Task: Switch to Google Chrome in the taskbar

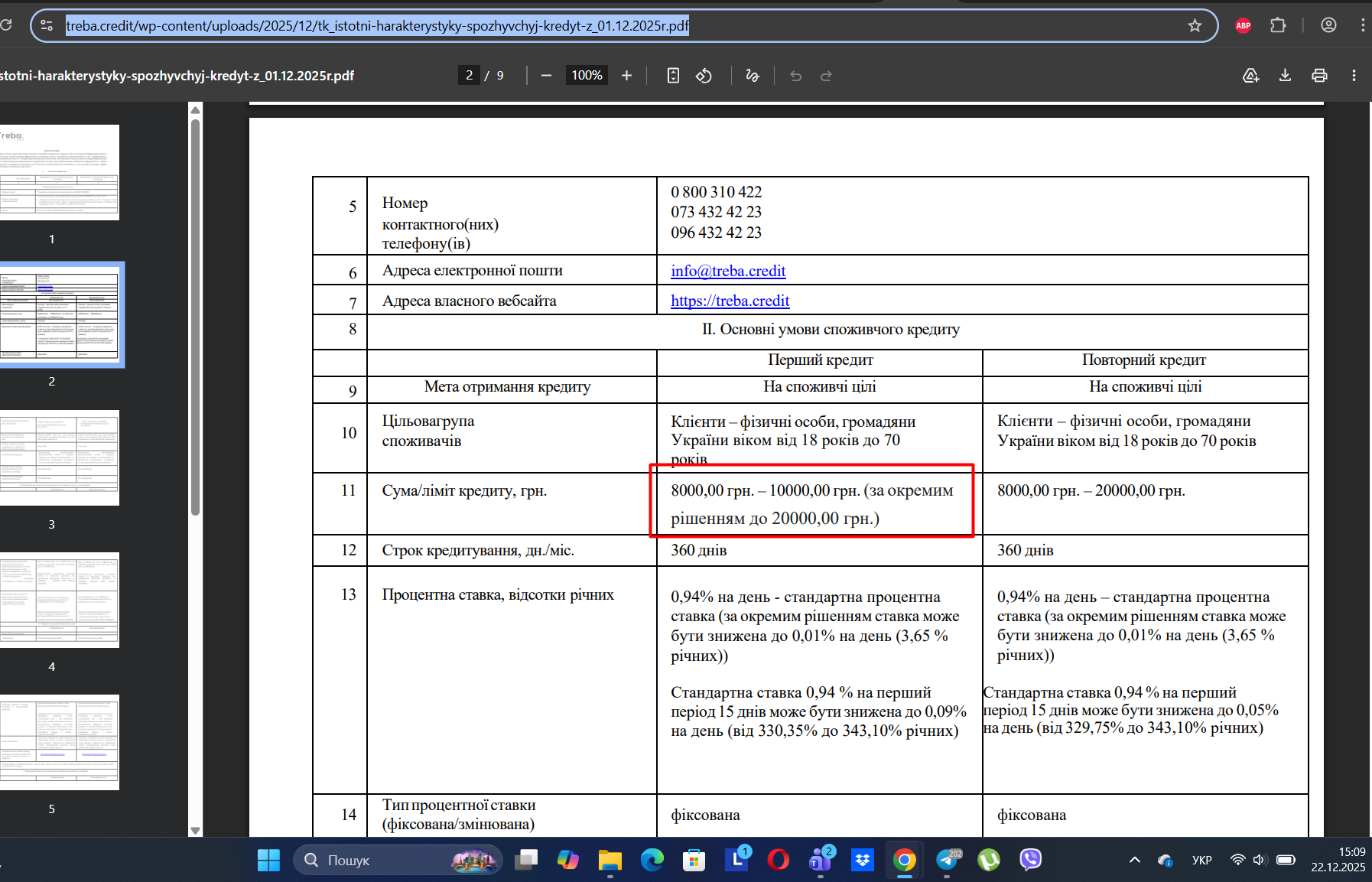Action: (x=905, y=860)
